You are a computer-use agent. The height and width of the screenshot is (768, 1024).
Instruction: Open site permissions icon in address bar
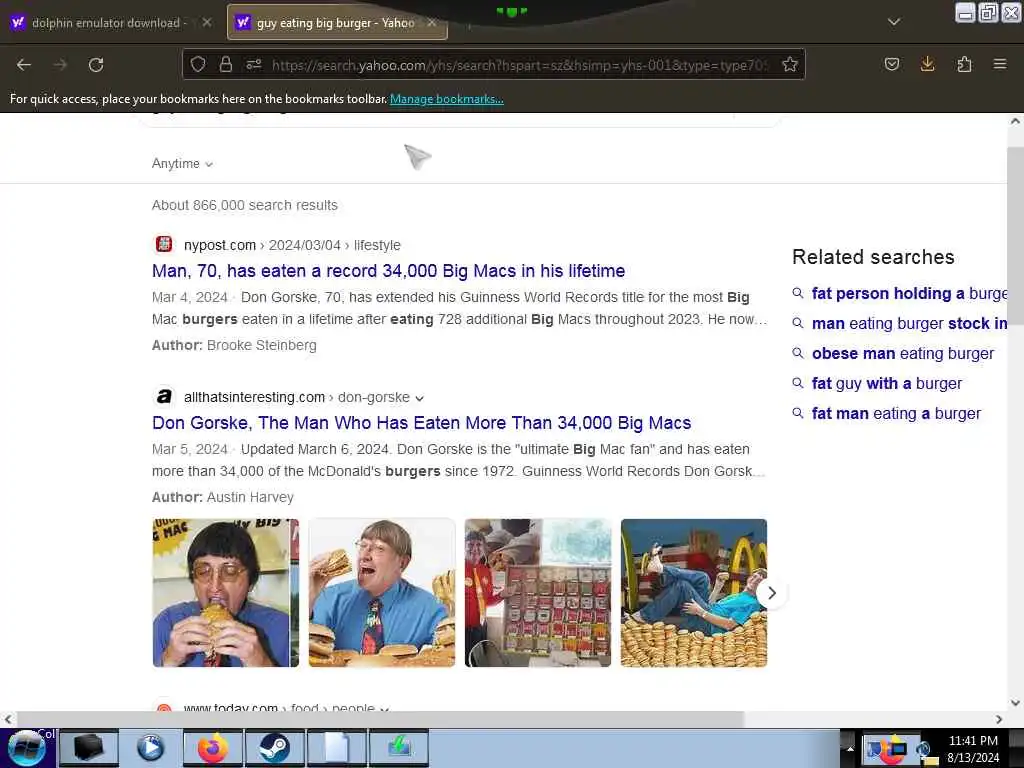253,64
